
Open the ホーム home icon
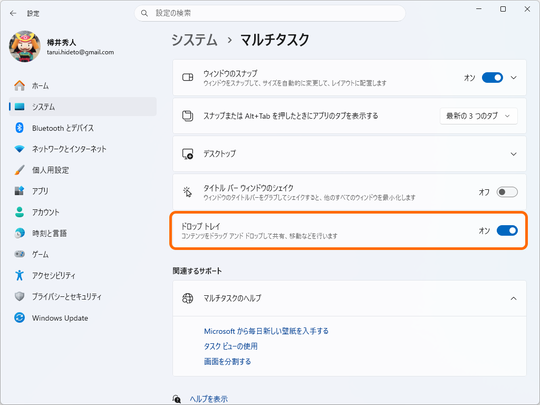[x=20, y=85]
